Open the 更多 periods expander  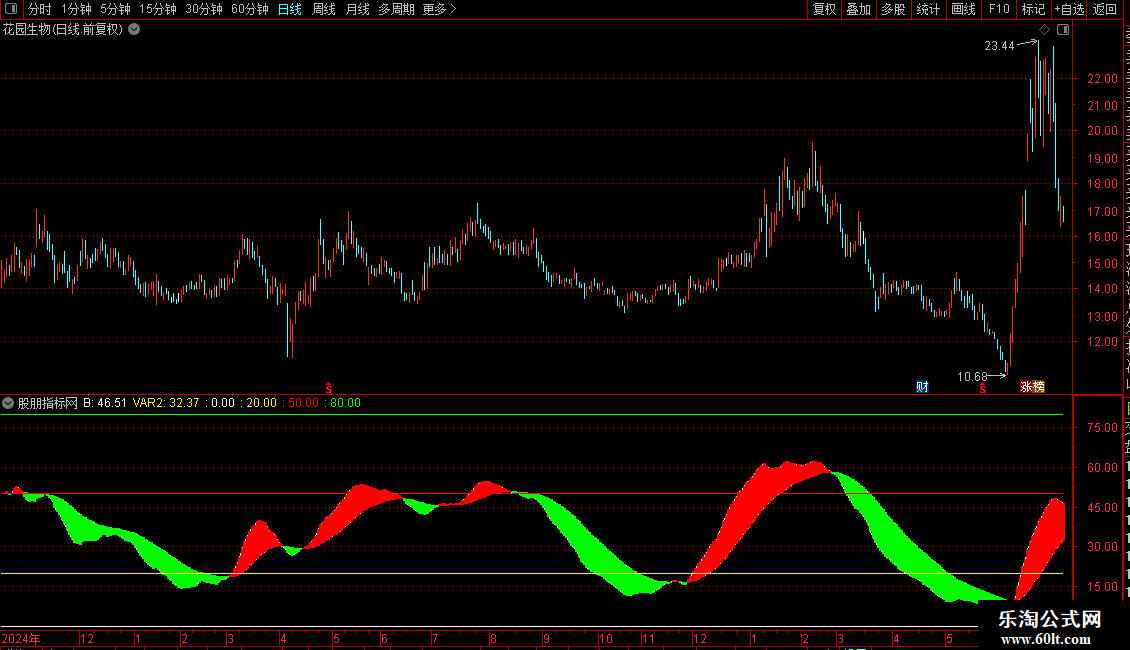[439, 9]
